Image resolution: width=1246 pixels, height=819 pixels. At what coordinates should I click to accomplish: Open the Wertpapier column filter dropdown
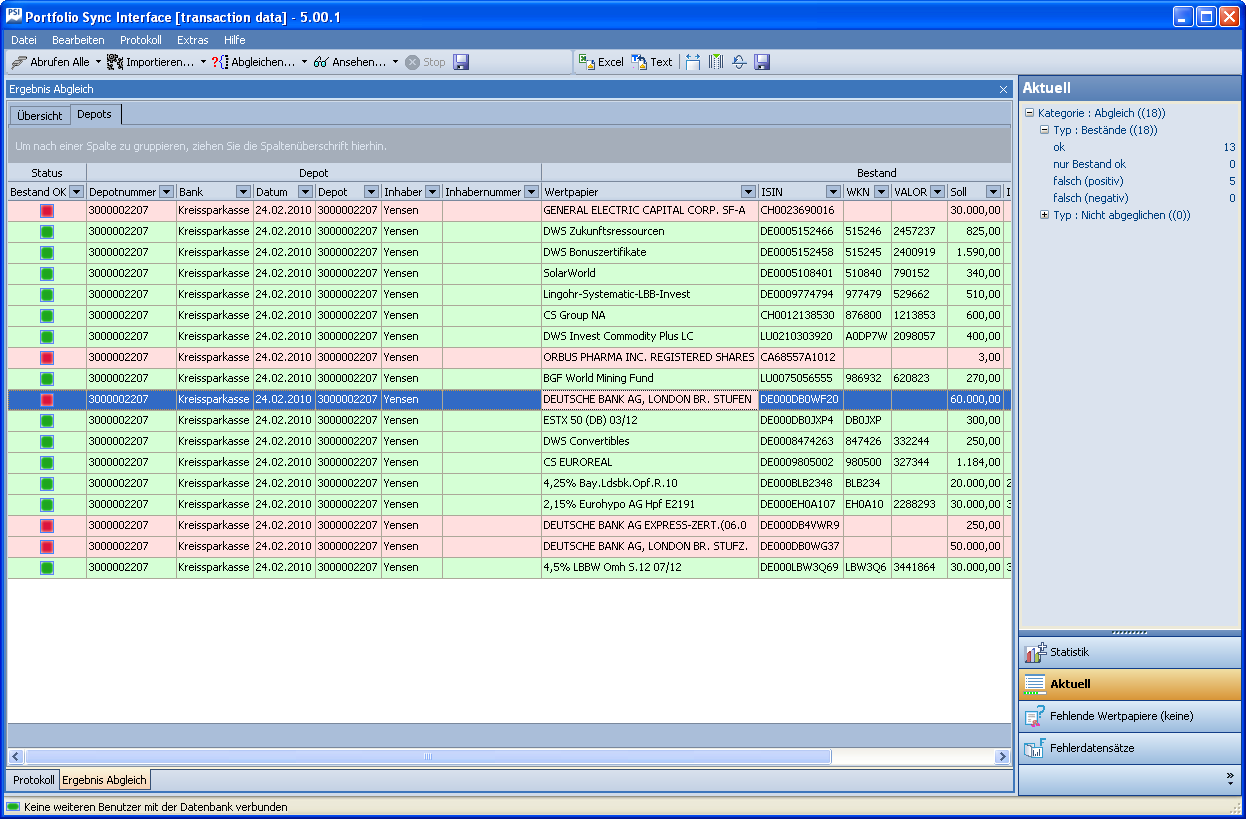pos(748,192)
